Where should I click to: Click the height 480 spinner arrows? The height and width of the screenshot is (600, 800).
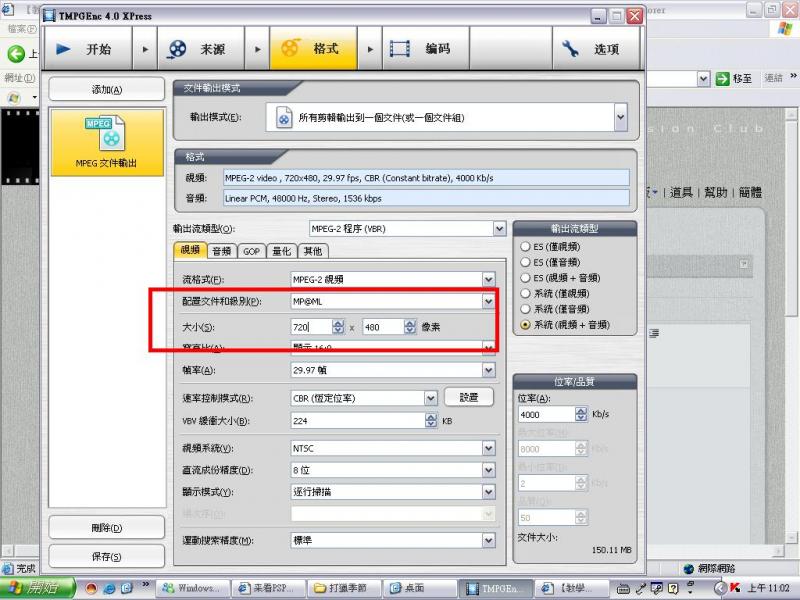point(410,327)
